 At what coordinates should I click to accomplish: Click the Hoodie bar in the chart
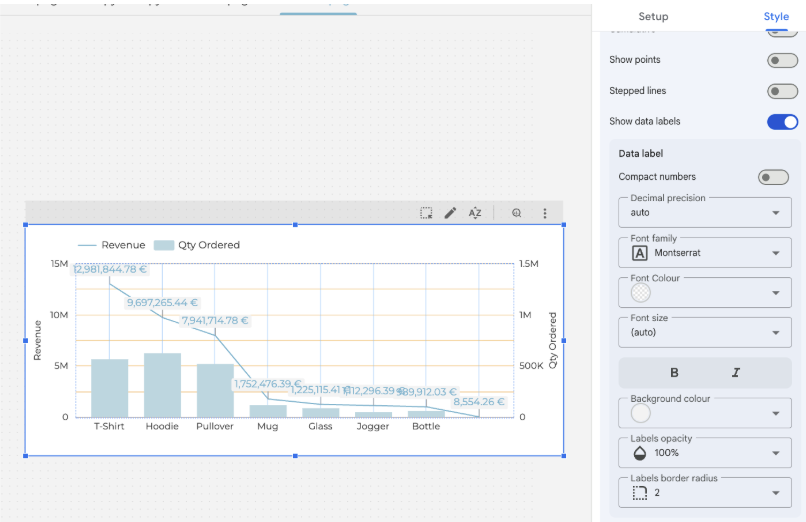coord(162,385)
